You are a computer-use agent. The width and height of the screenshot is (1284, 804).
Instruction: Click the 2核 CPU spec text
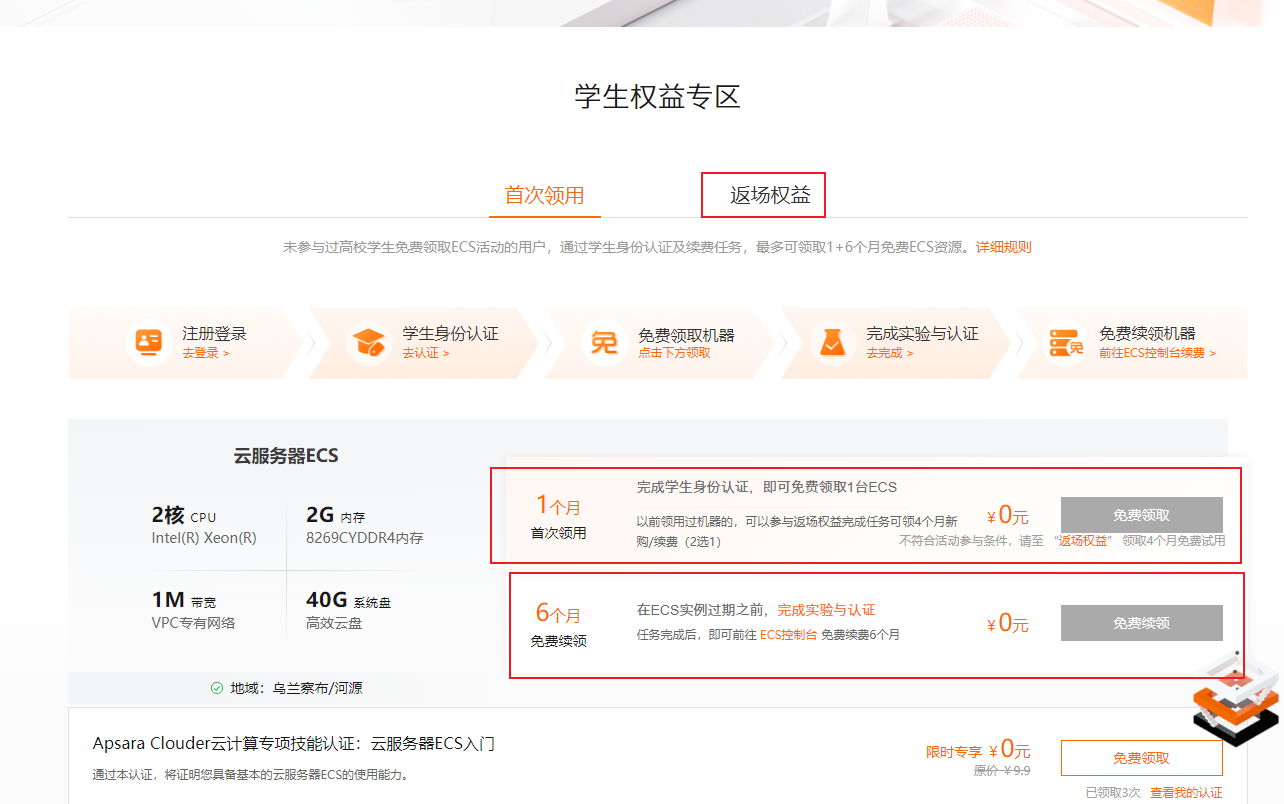tap(184, 516)
